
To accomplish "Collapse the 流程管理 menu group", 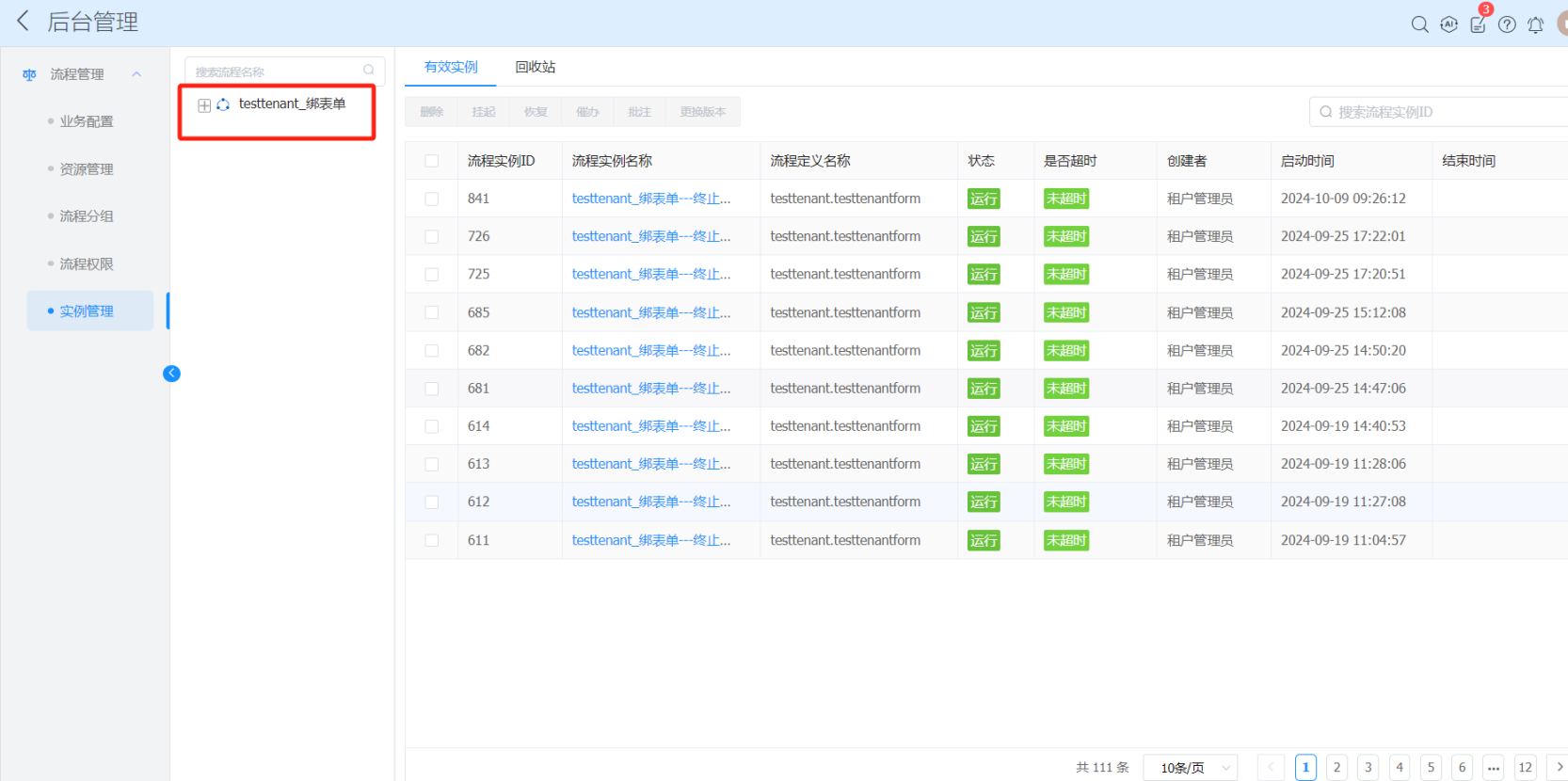I will click(x=136, y=74).
